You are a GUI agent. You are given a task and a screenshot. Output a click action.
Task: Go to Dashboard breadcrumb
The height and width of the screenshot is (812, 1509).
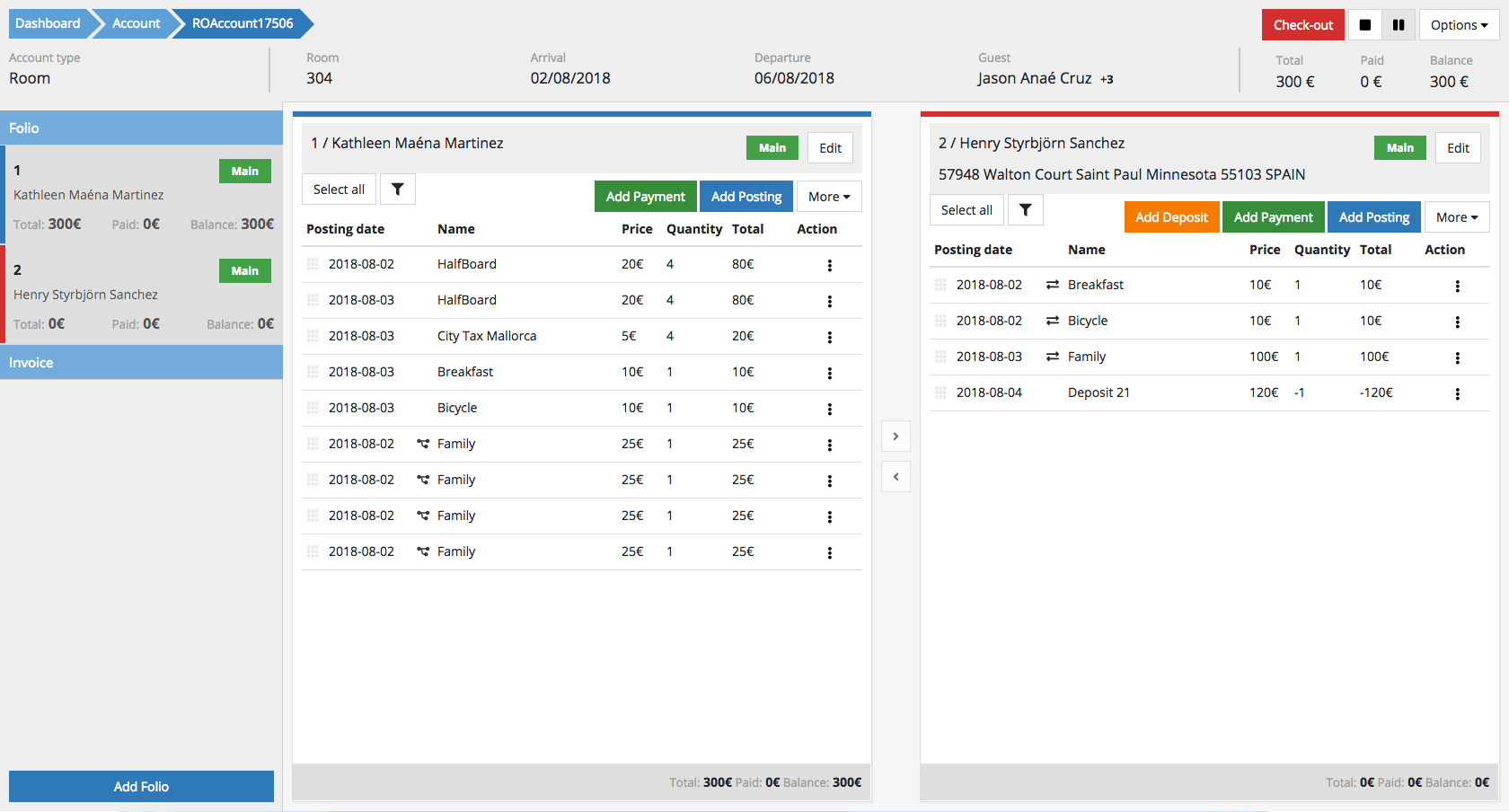click(x=48, y=23)
